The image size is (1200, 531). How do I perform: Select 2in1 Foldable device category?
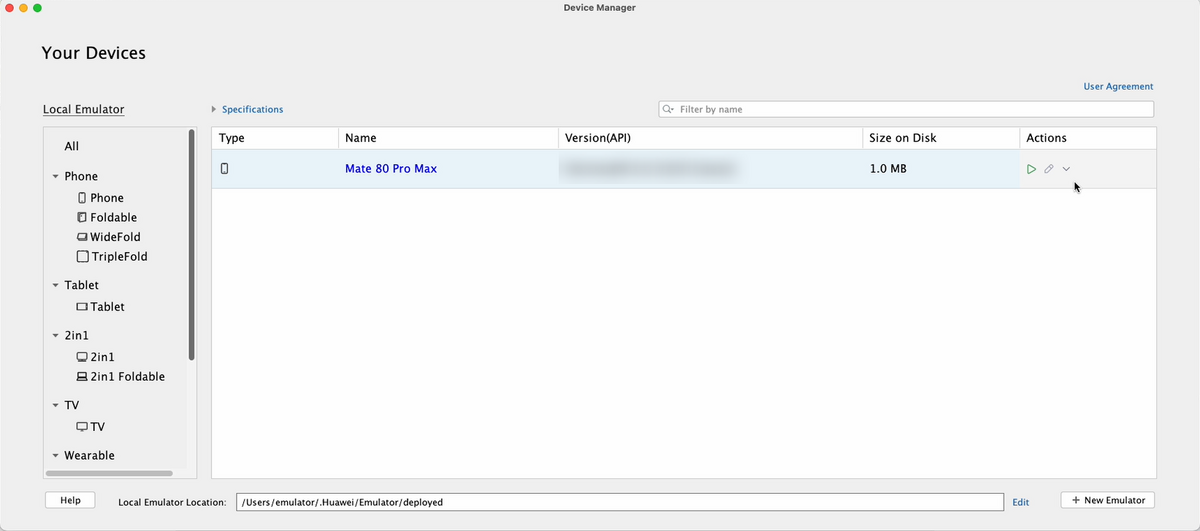pyautogui.click(x=127, y=377)
